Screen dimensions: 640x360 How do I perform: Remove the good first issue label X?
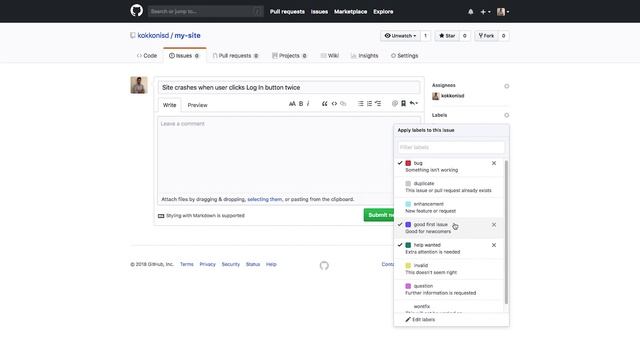pyautogui.click(x=494, y=225)
